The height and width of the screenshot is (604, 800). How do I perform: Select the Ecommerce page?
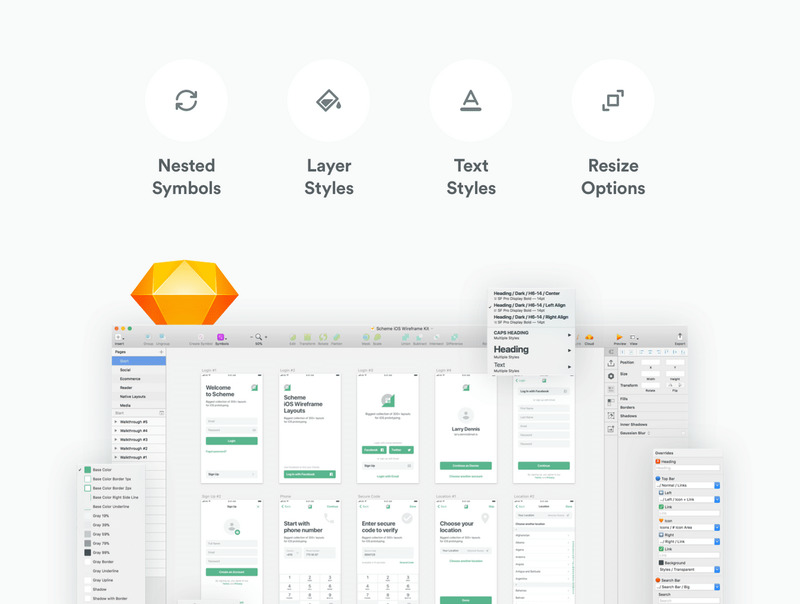(x=139, y=379)
